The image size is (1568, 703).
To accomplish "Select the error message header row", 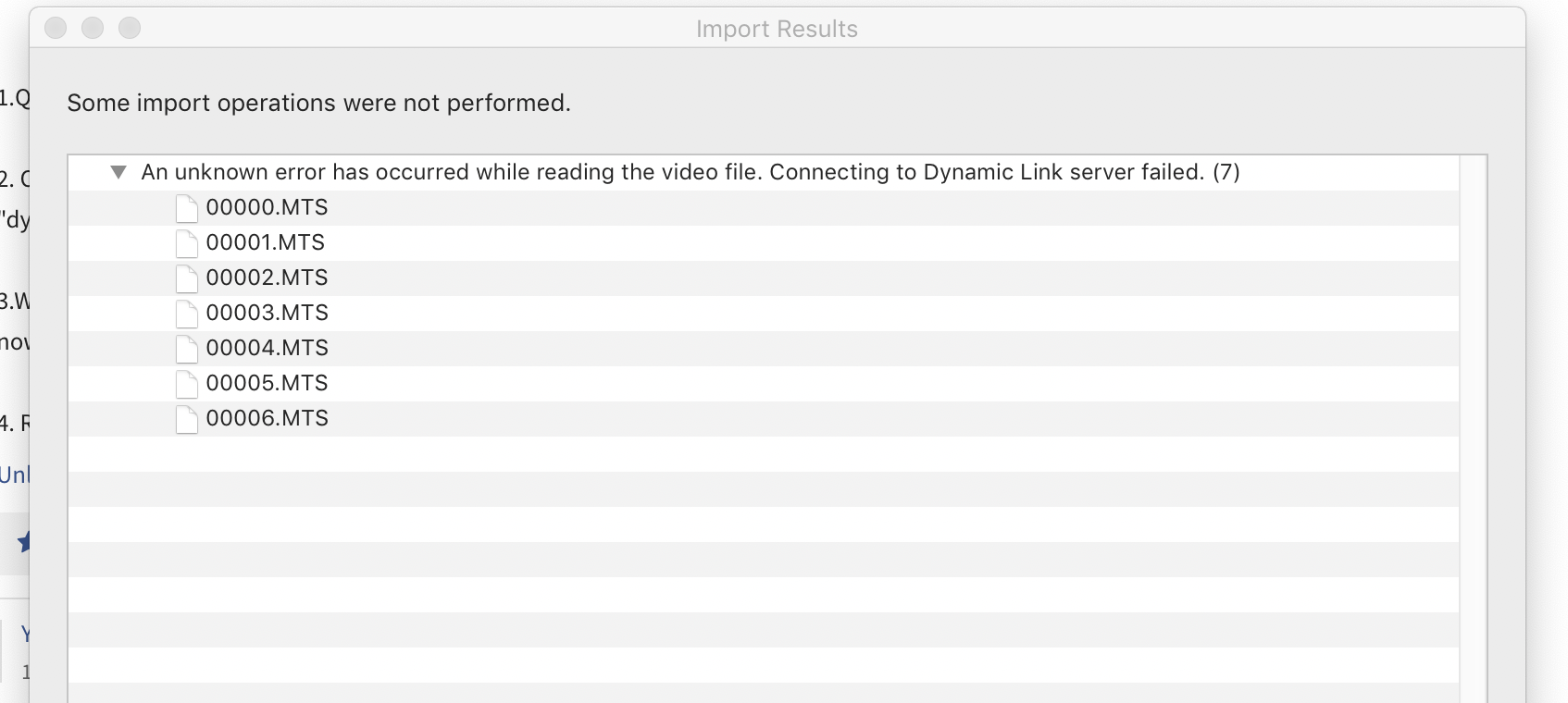I will tap(690, 172).
